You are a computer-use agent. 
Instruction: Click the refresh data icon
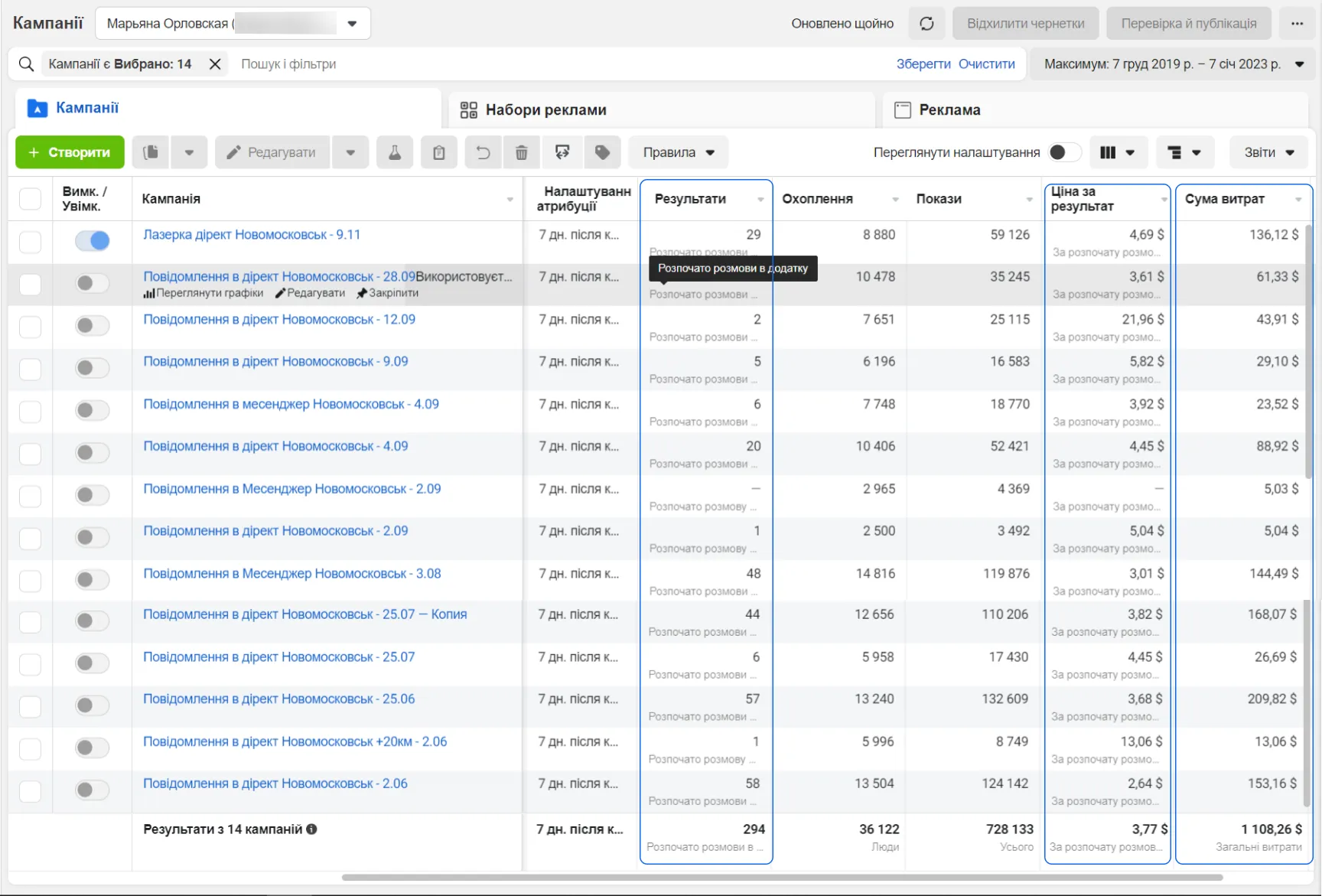[926, 24]
